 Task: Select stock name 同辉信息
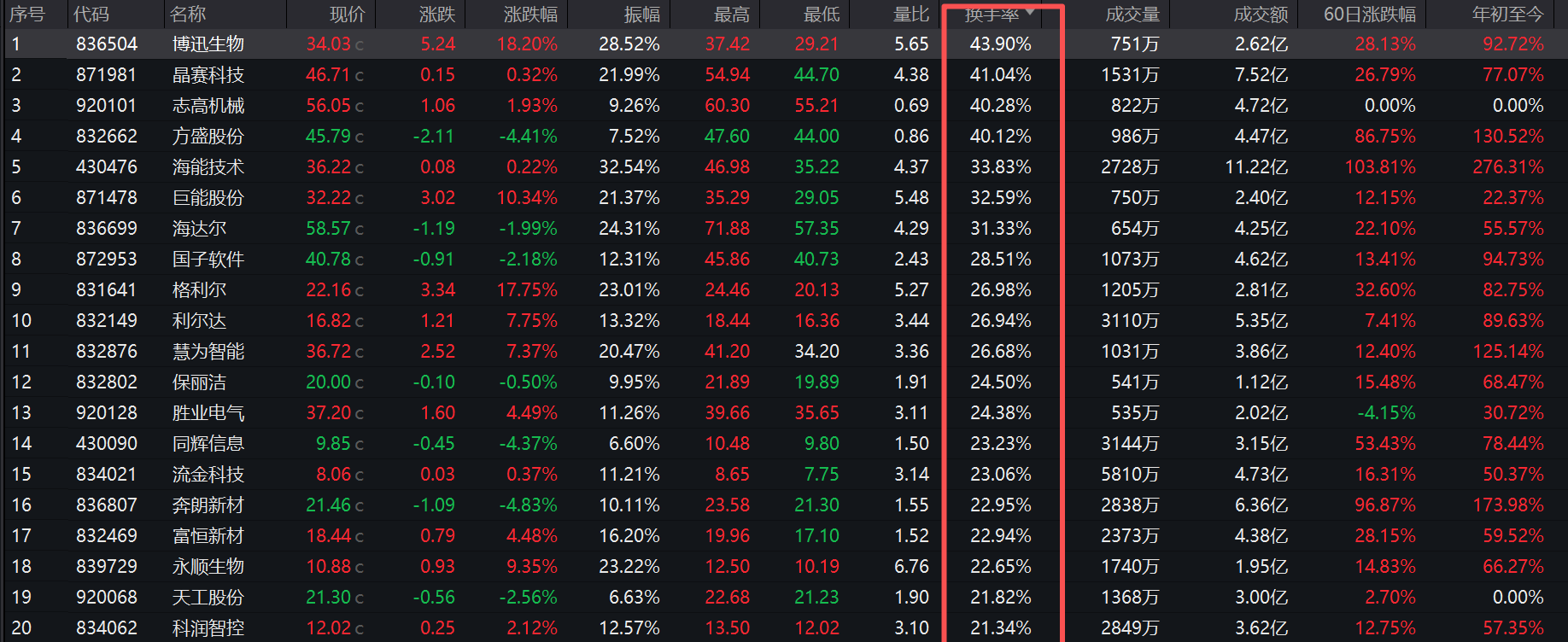[x=208, y=444]
